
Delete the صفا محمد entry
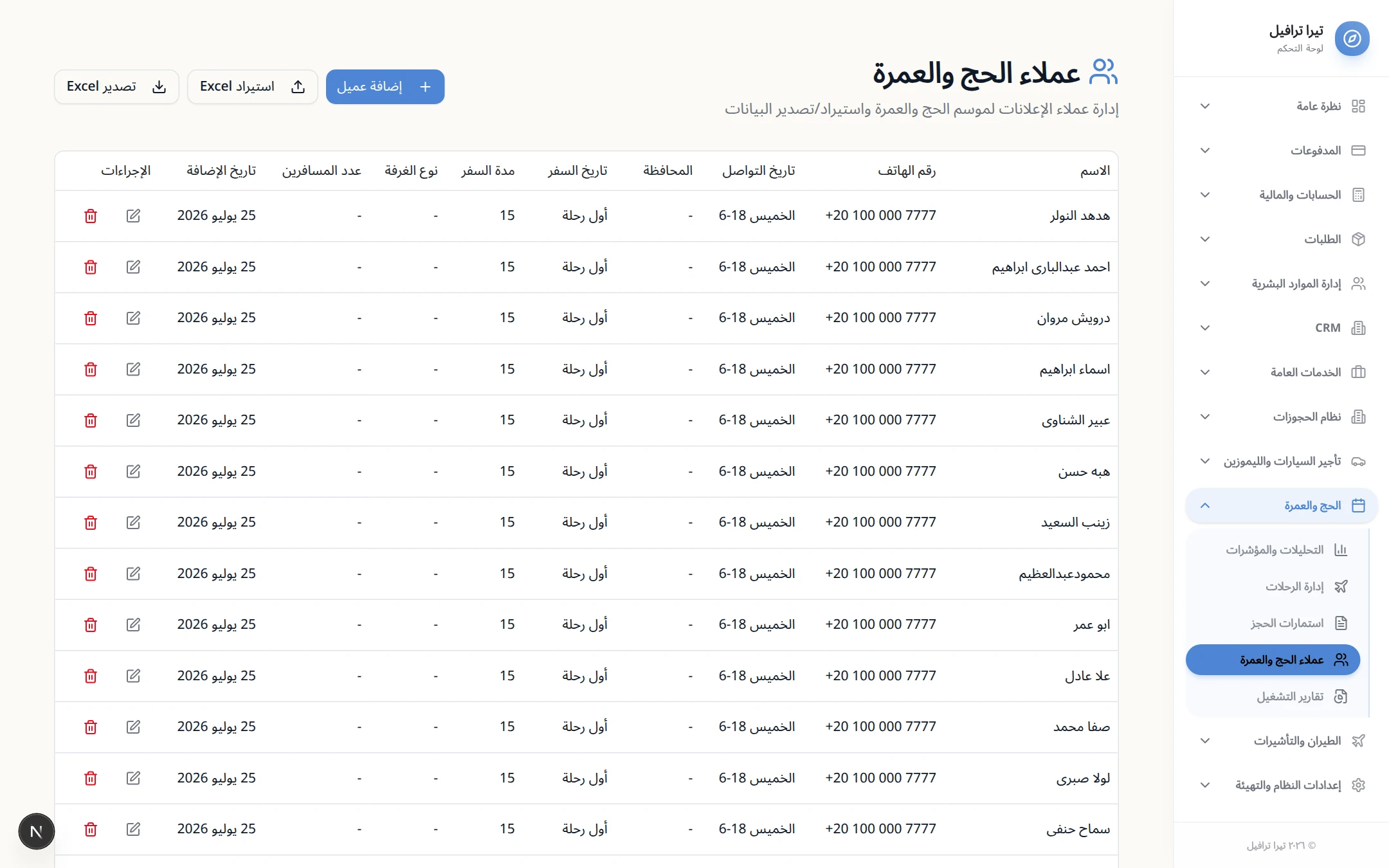click(91, 727)
